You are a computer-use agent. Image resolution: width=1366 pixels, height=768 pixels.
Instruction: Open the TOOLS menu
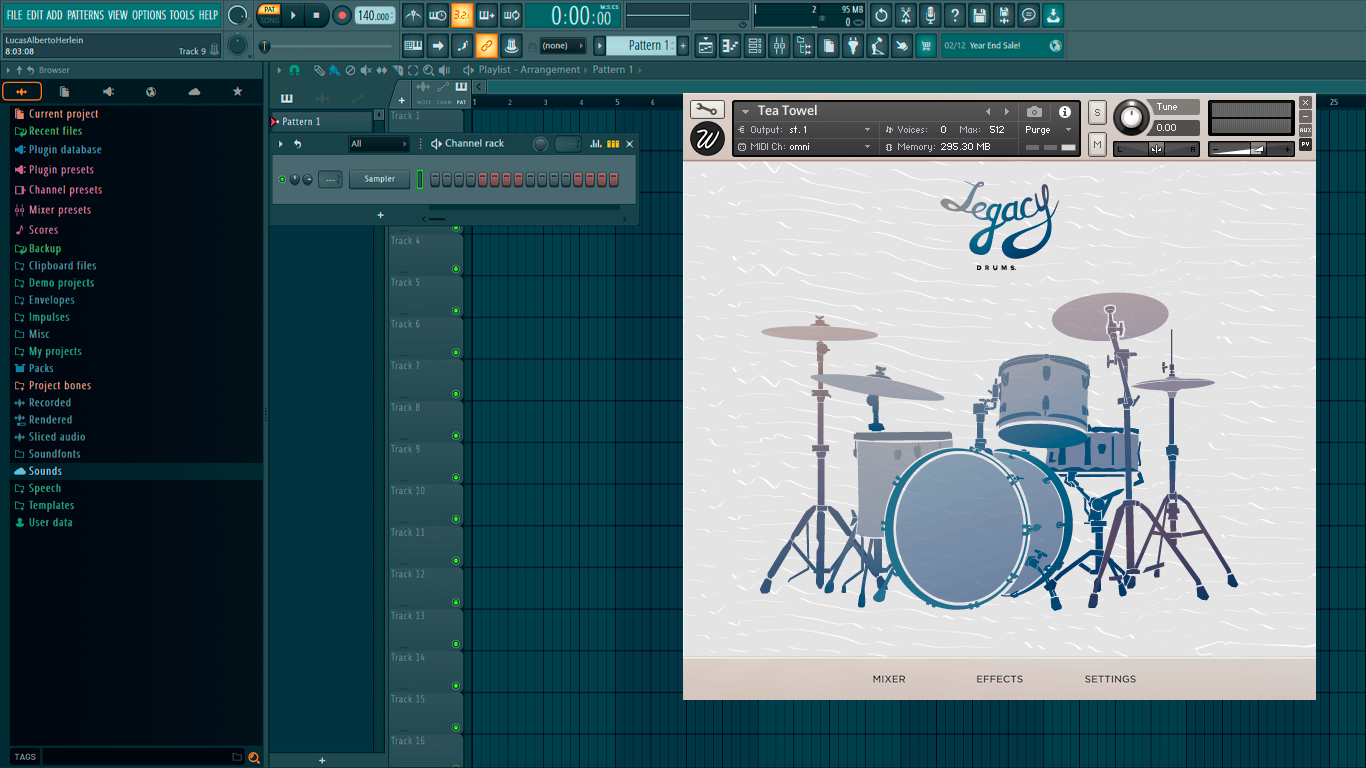182,15
